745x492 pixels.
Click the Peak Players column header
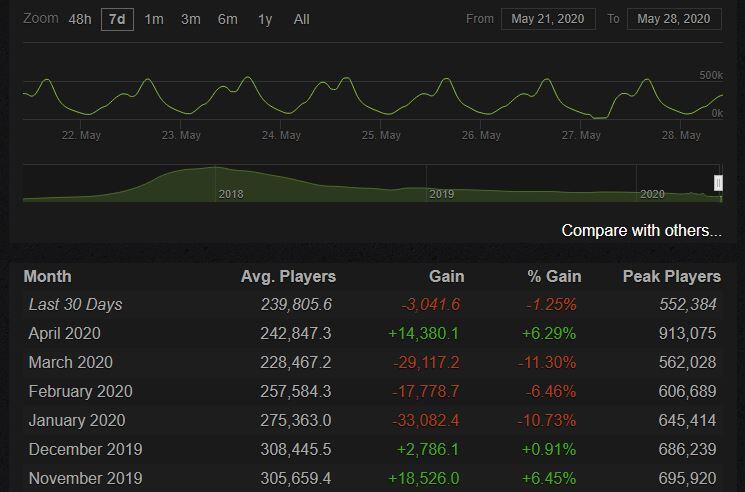pyautogui.click(x=671, y=276)
